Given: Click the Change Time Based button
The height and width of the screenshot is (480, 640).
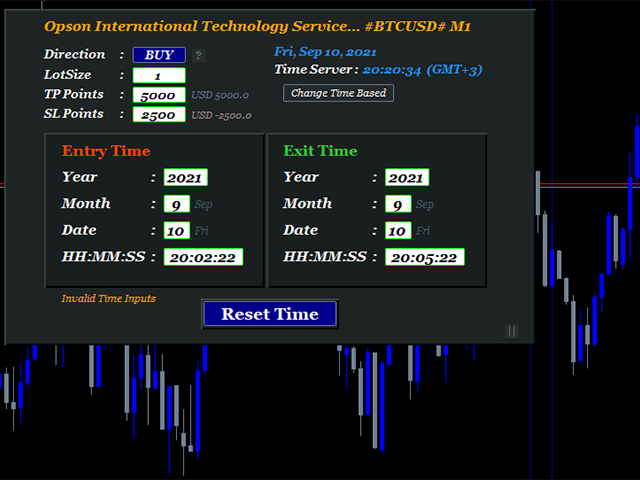Looking at the screenshot, I should click(338, 93).
